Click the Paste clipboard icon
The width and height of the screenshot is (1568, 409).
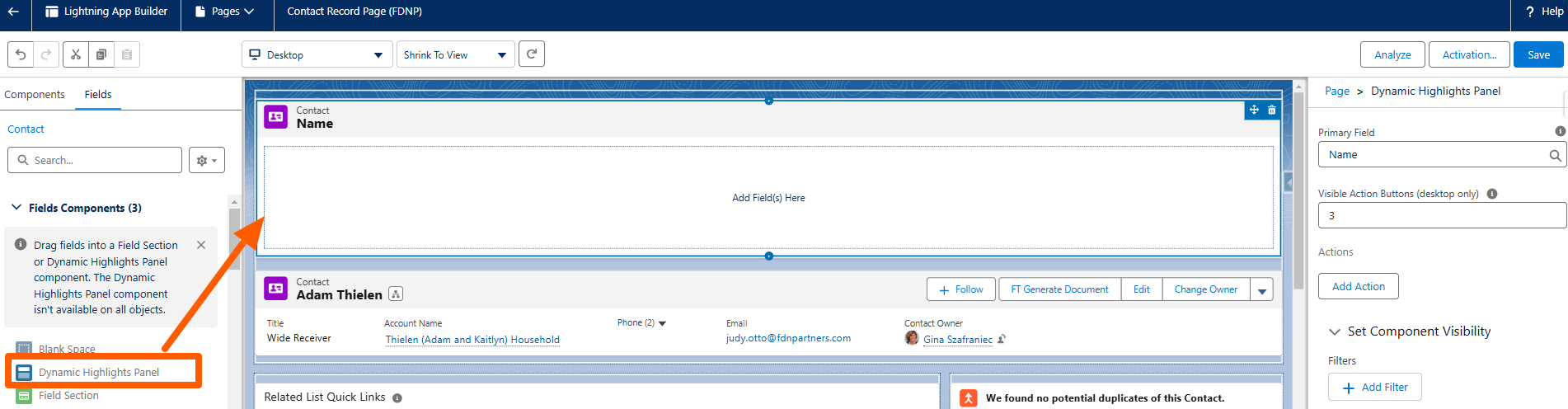127,54
